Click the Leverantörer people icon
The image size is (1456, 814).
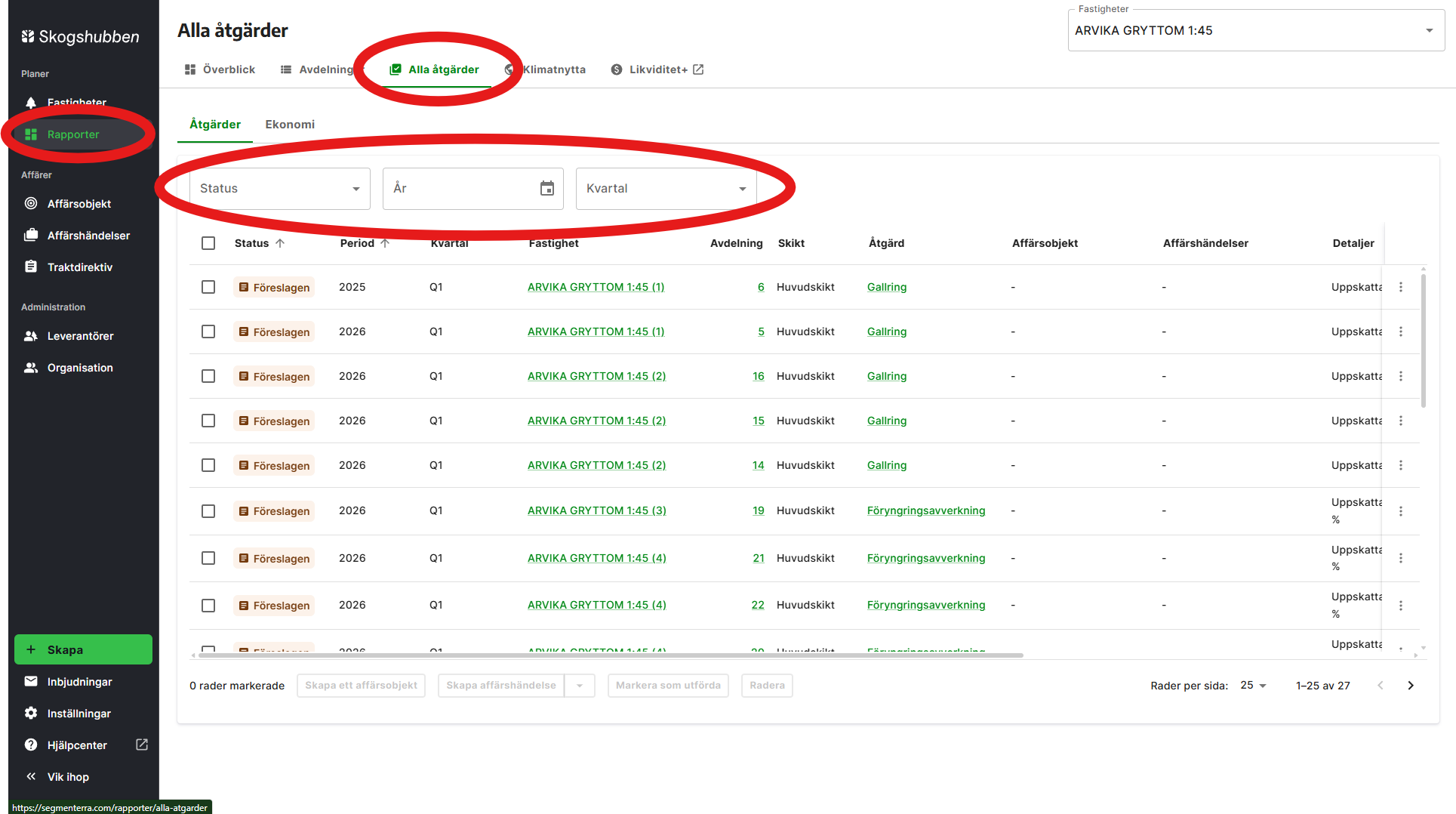[31, 336]
